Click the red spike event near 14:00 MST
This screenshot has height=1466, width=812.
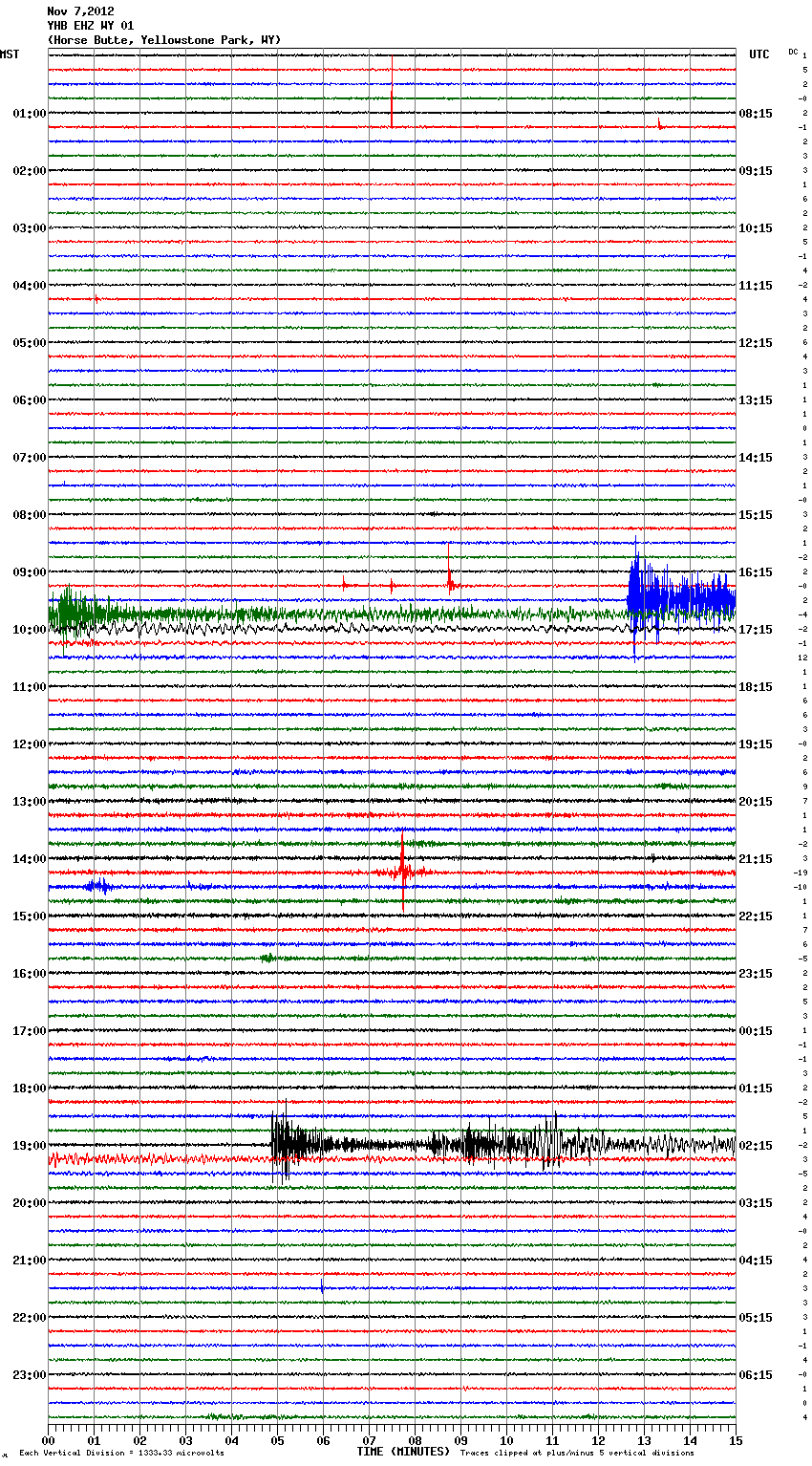point(403,872)
